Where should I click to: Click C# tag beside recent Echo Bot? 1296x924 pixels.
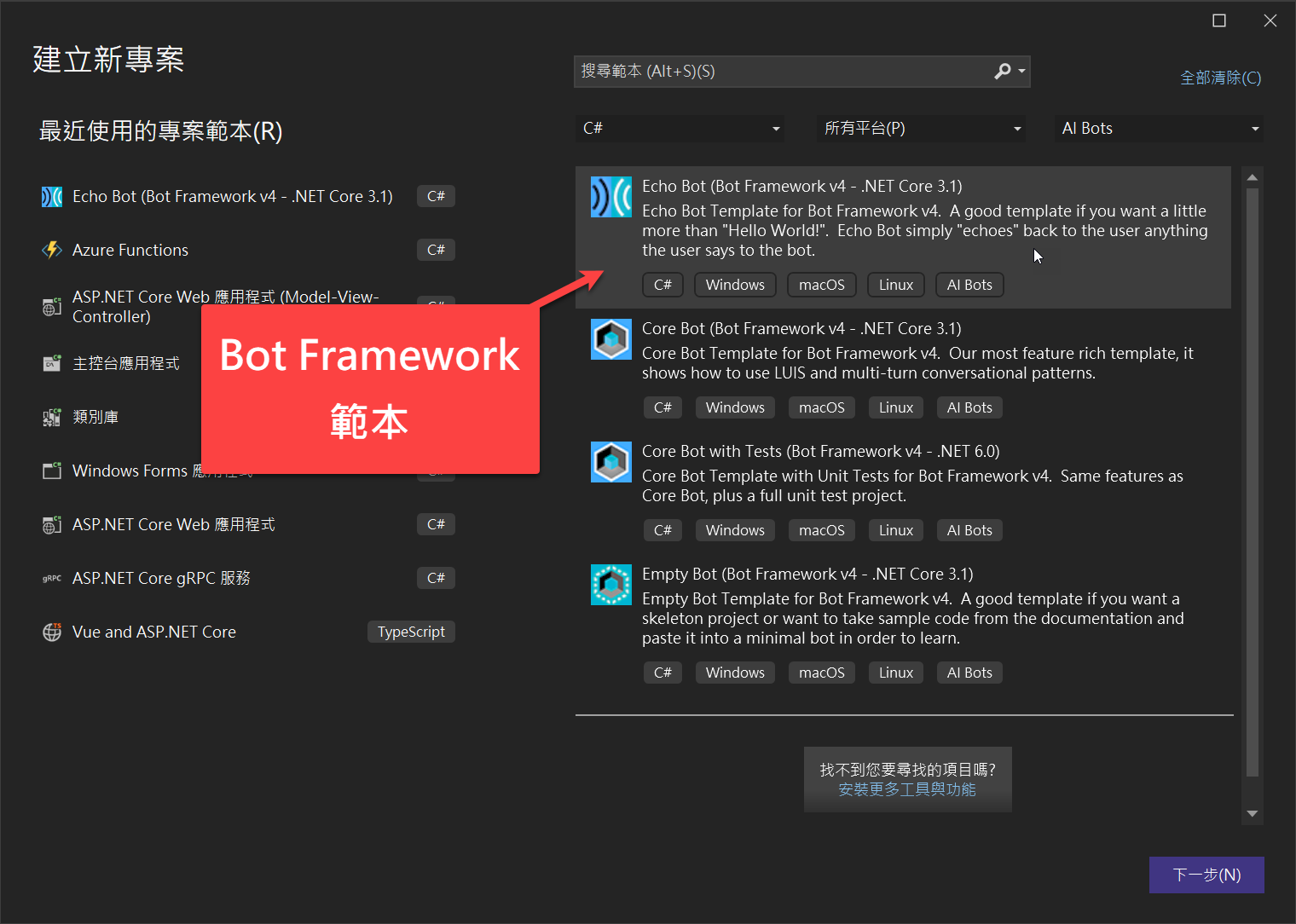point(436,197)
